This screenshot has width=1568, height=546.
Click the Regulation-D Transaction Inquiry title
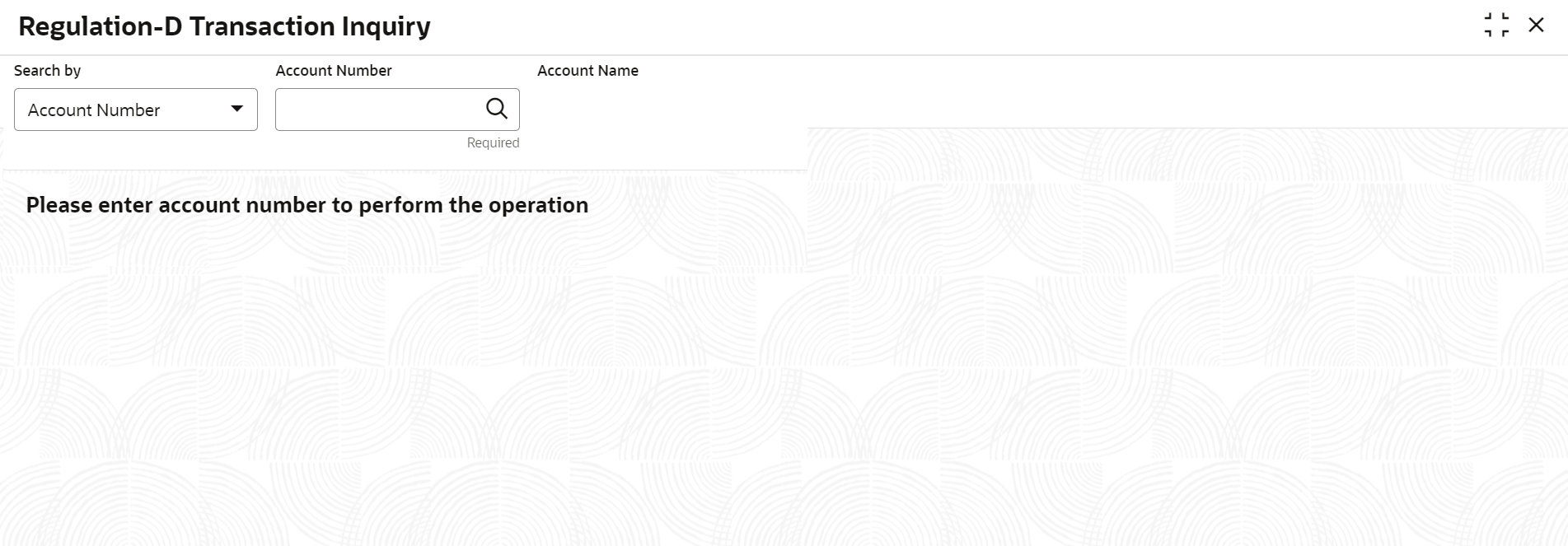point(224,26)
